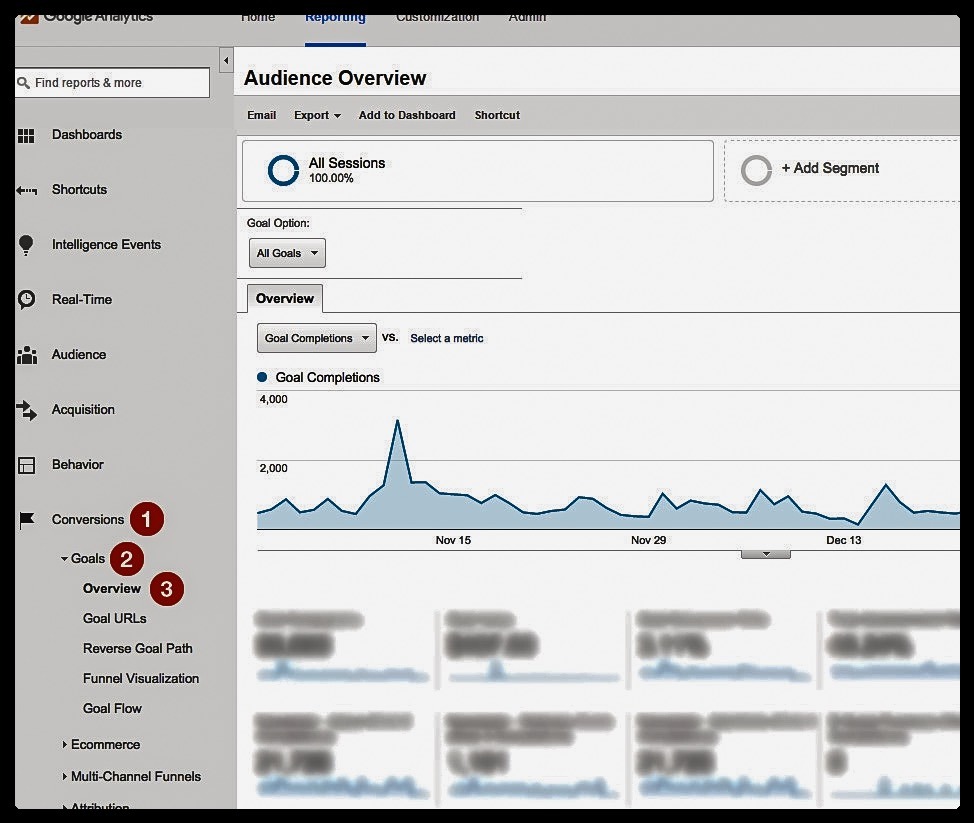Open Reverse Goal Path report

pos(138,648)
